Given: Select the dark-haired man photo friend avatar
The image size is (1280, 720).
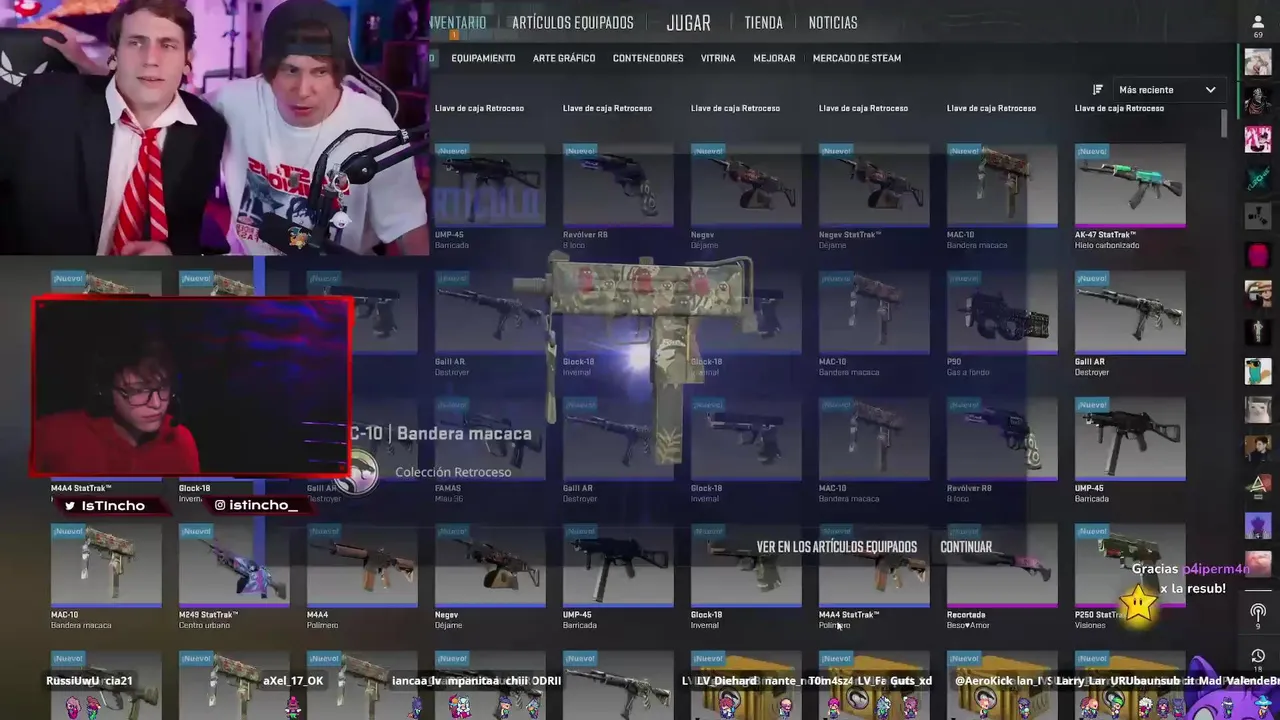Looking at the screenshot, I should (x=1258, y=447).
